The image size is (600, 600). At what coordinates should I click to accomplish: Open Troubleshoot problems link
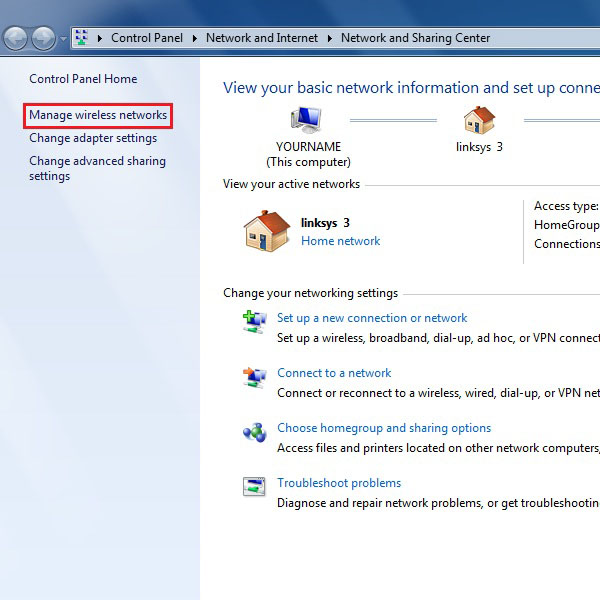(339, 483)
